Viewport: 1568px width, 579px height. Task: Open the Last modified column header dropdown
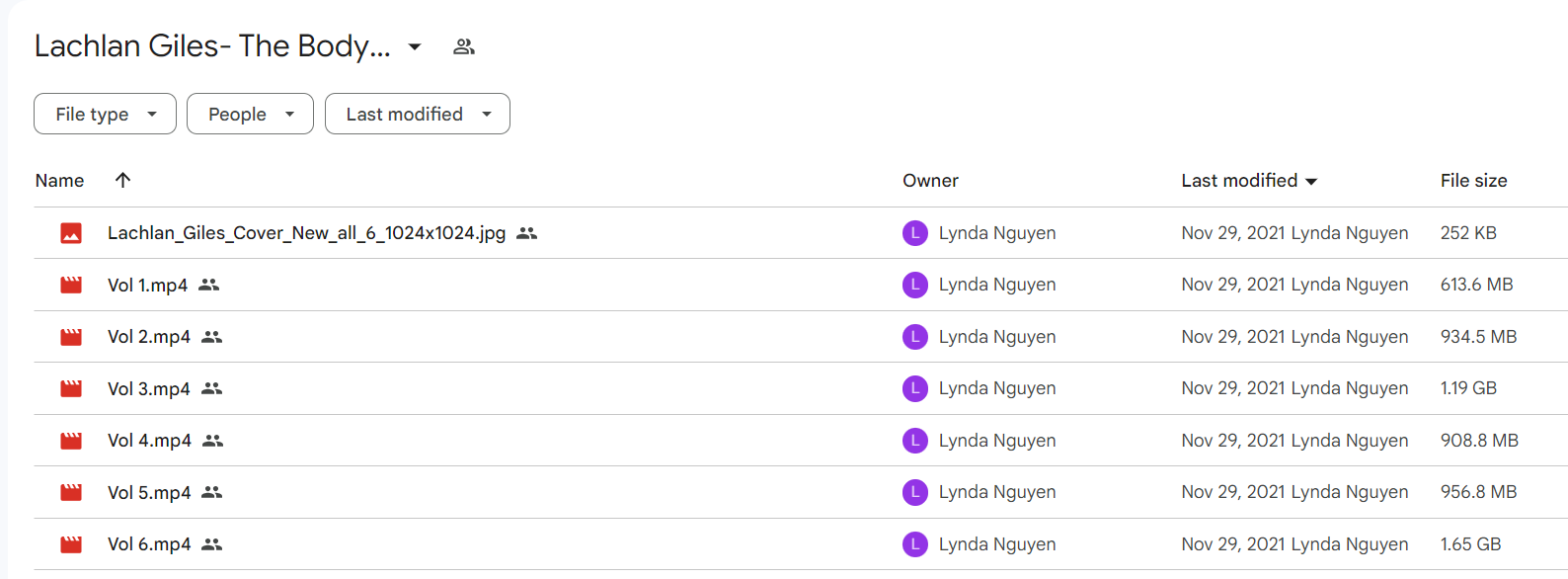click(x=1249, y=181)
